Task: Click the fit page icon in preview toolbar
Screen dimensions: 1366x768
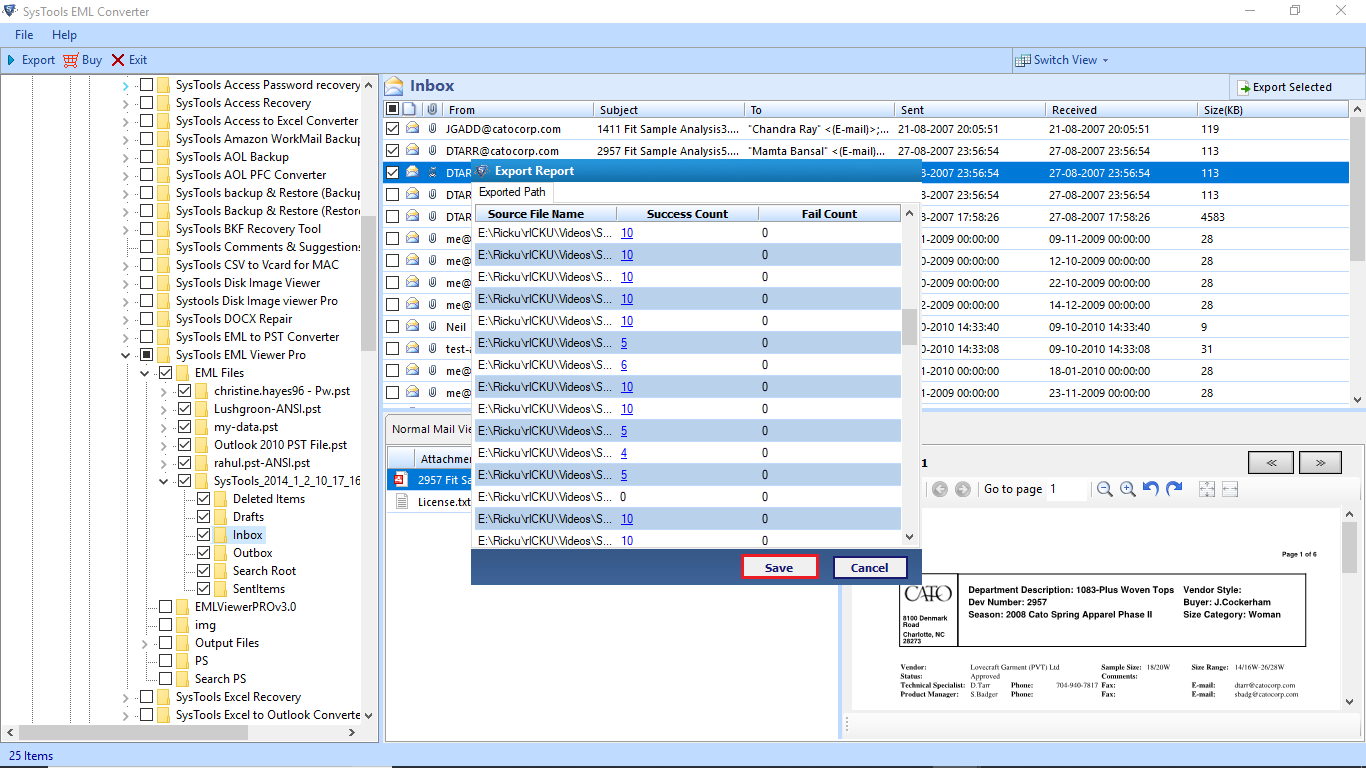Action: tap(1206, 489)
